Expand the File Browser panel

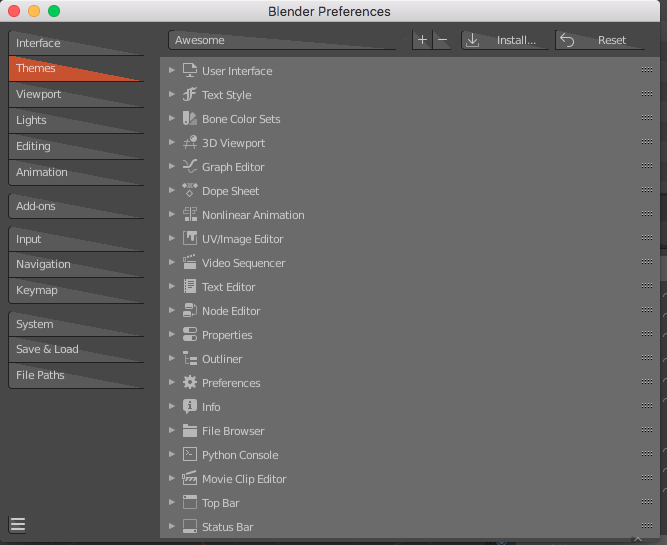[x=172, y=430]
